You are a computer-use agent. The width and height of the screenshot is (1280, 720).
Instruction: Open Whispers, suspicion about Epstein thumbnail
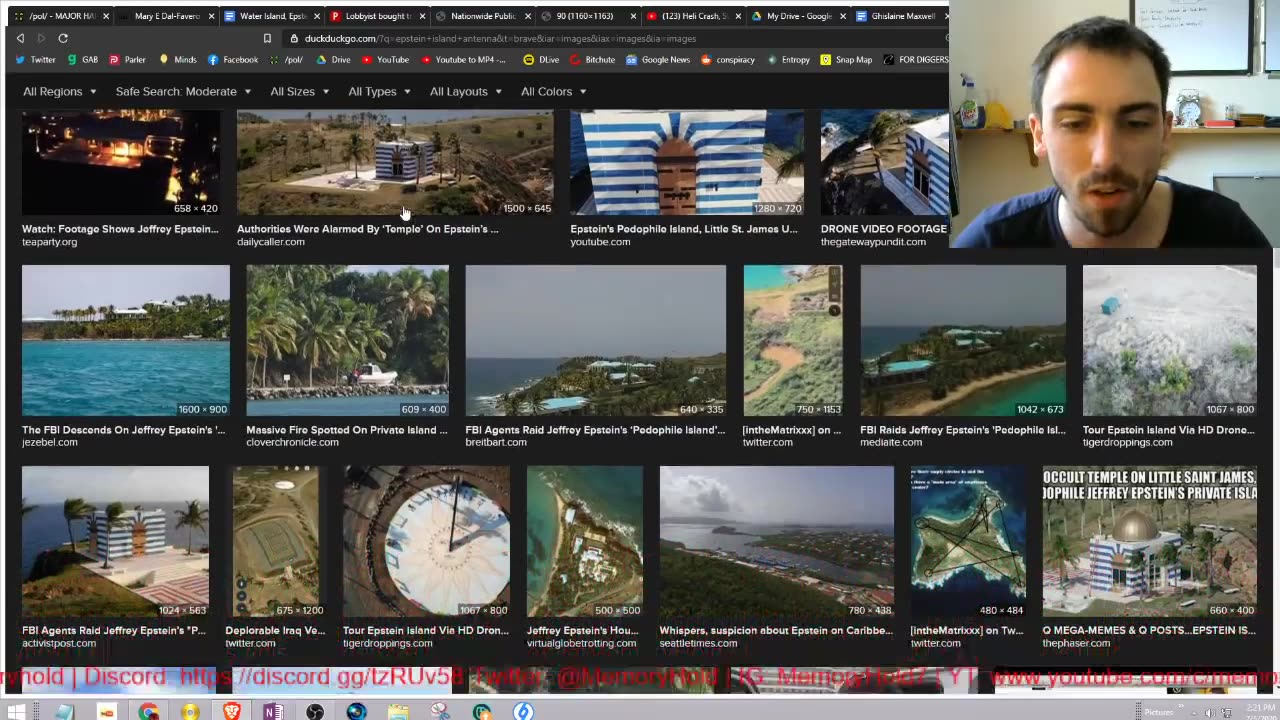(x=777, y=541)
